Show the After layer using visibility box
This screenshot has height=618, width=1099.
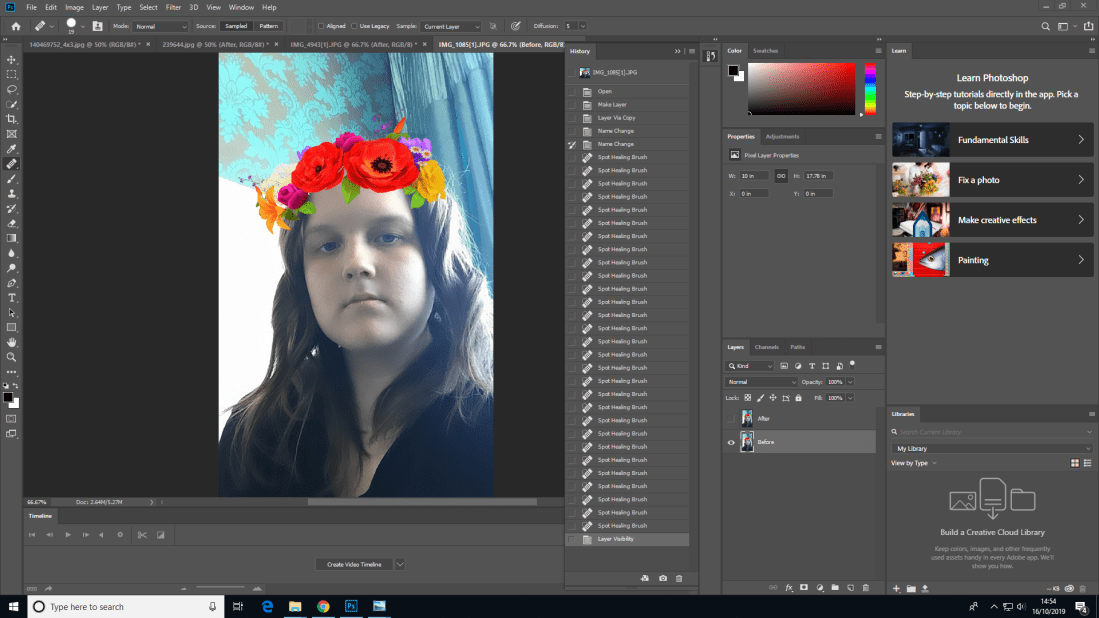point(731,419)
